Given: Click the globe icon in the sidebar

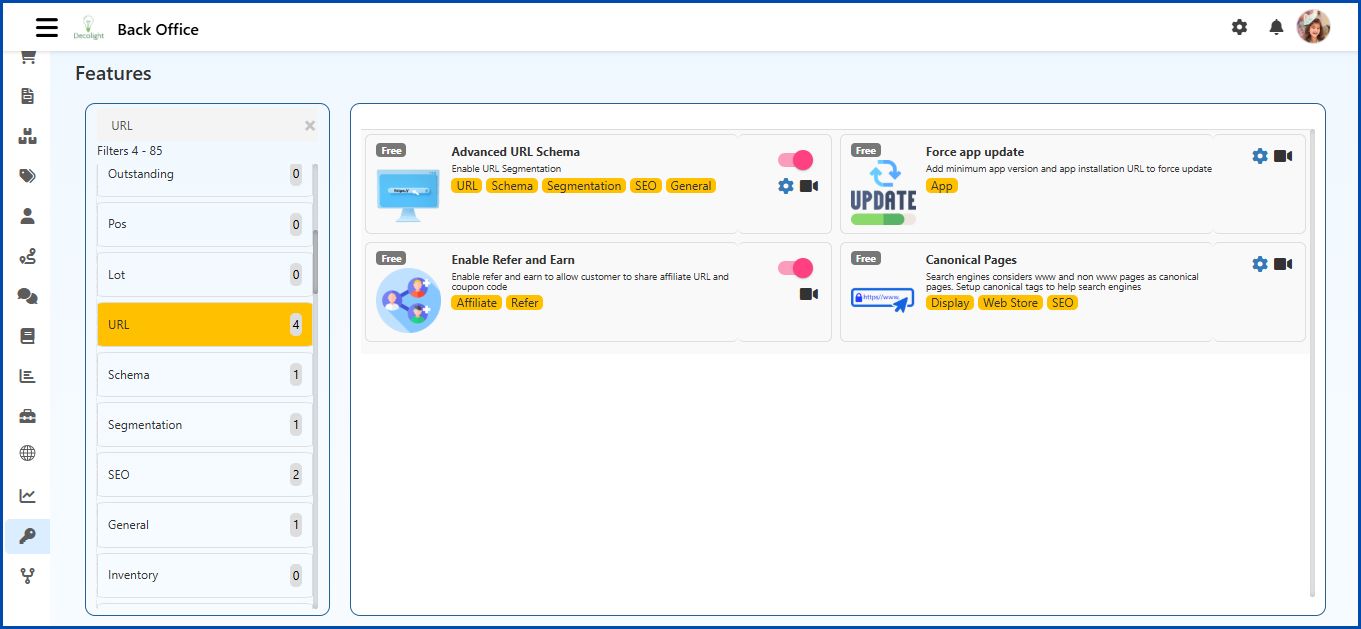Looking at the screenshot, I should point(27,455).
